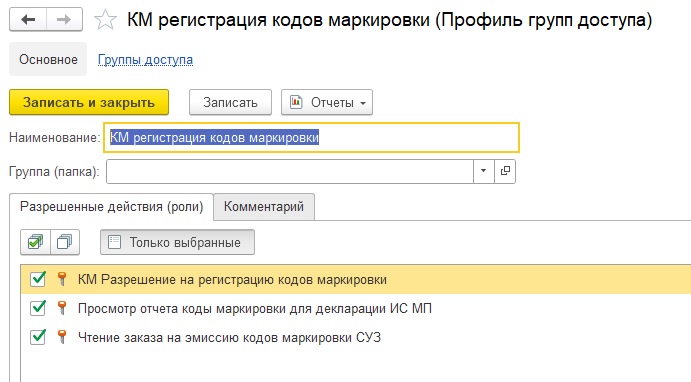The height and width of the screenshot is (382, 691).
Task: Add to favorites with the star icon
Action: [x=105, y=20]
